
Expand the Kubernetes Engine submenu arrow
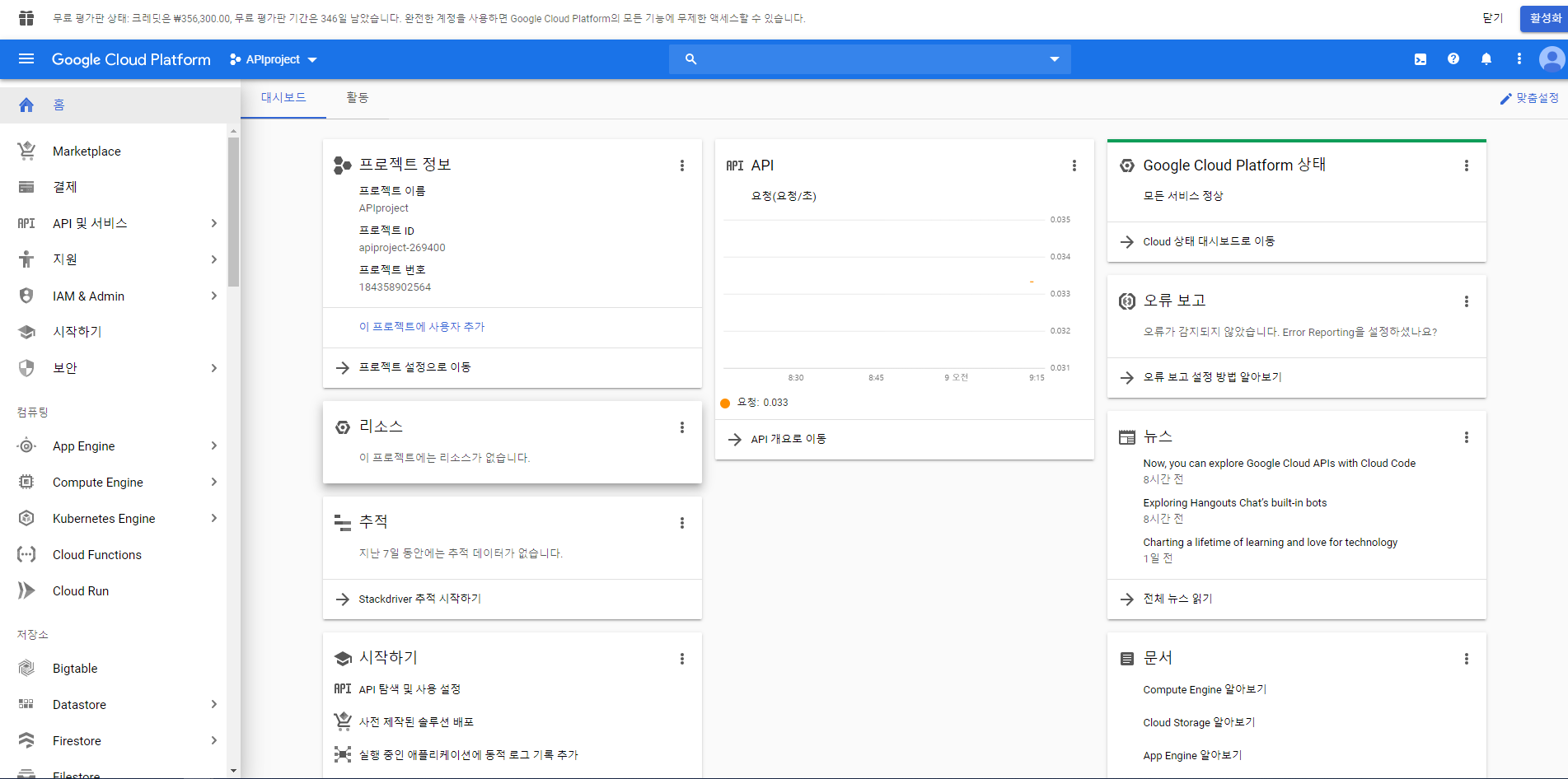pyautogui.click(x=214, y=518)
